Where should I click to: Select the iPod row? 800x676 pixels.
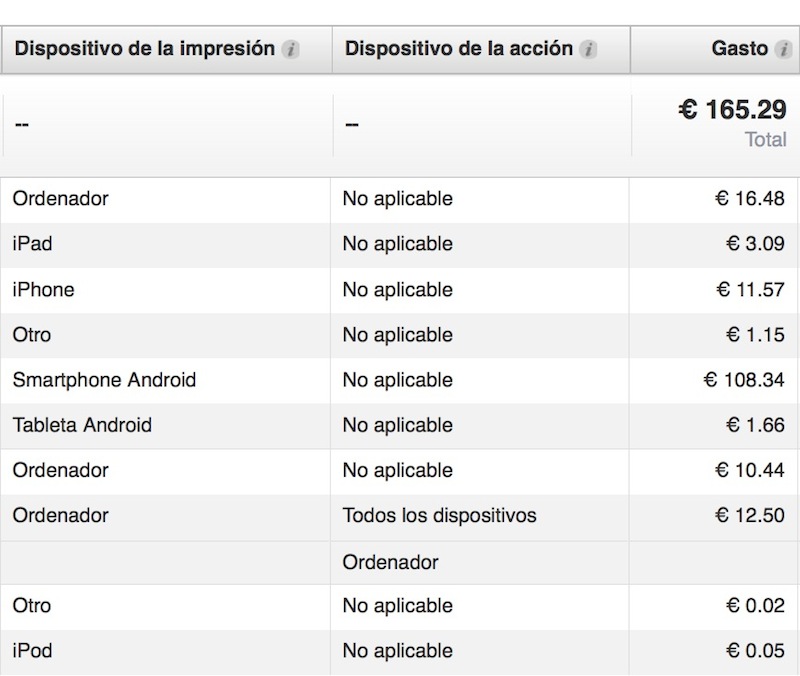pyautogui.click(x=400, y=652)
